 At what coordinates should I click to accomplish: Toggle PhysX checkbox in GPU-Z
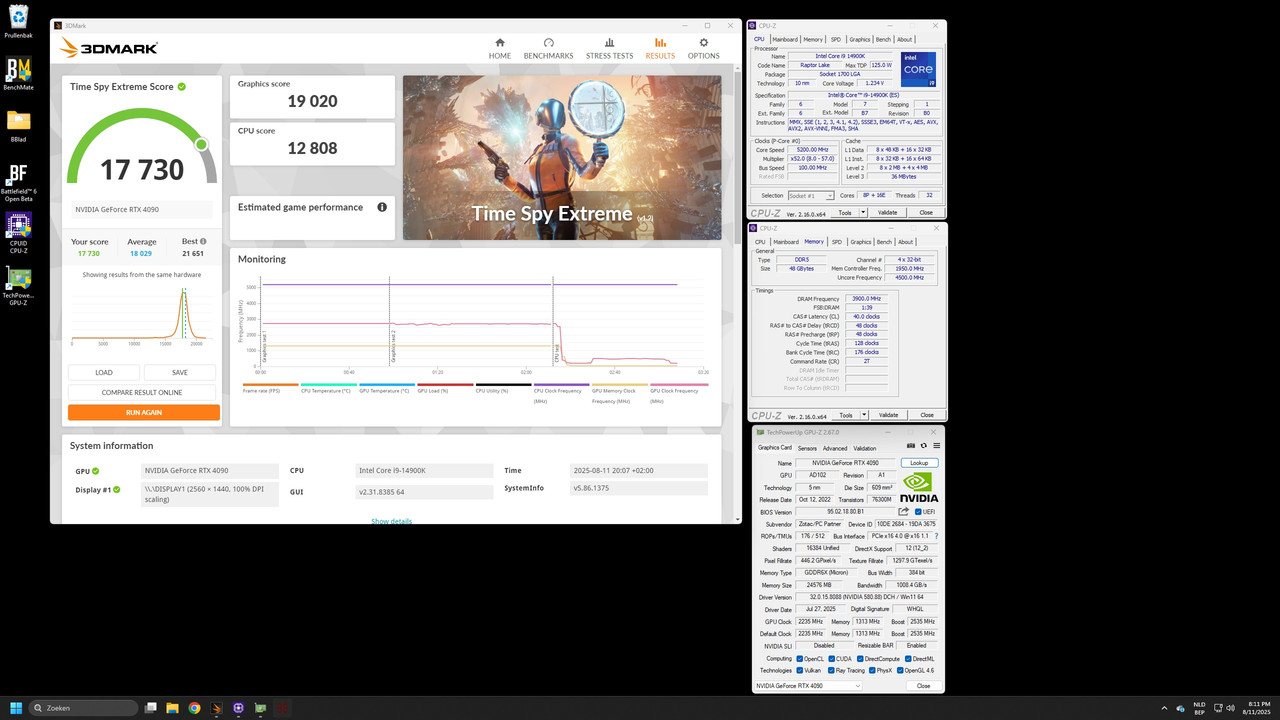coord(872,670)
